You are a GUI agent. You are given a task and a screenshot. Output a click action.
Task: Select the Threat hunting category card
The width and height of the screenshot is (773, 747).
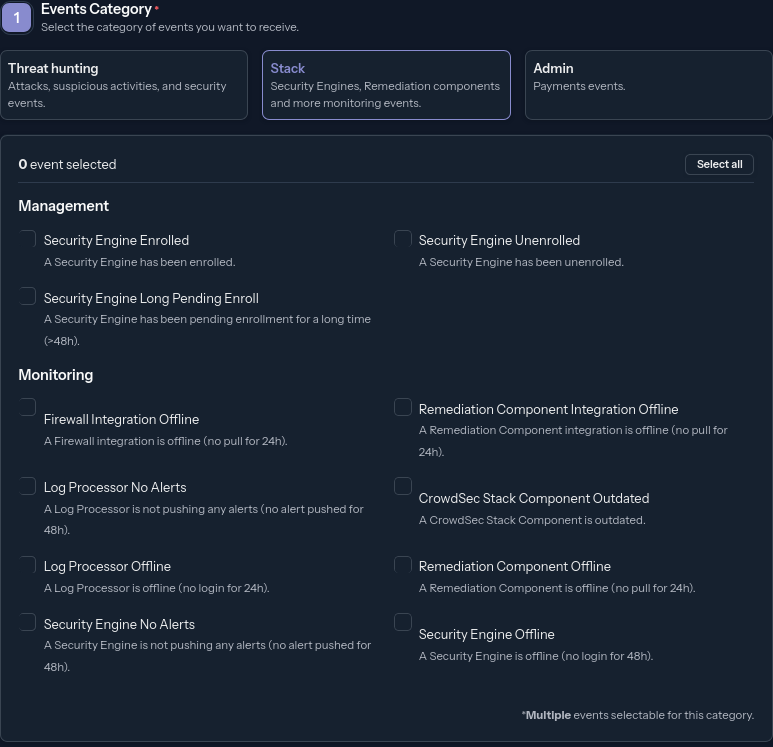[124, 85]
